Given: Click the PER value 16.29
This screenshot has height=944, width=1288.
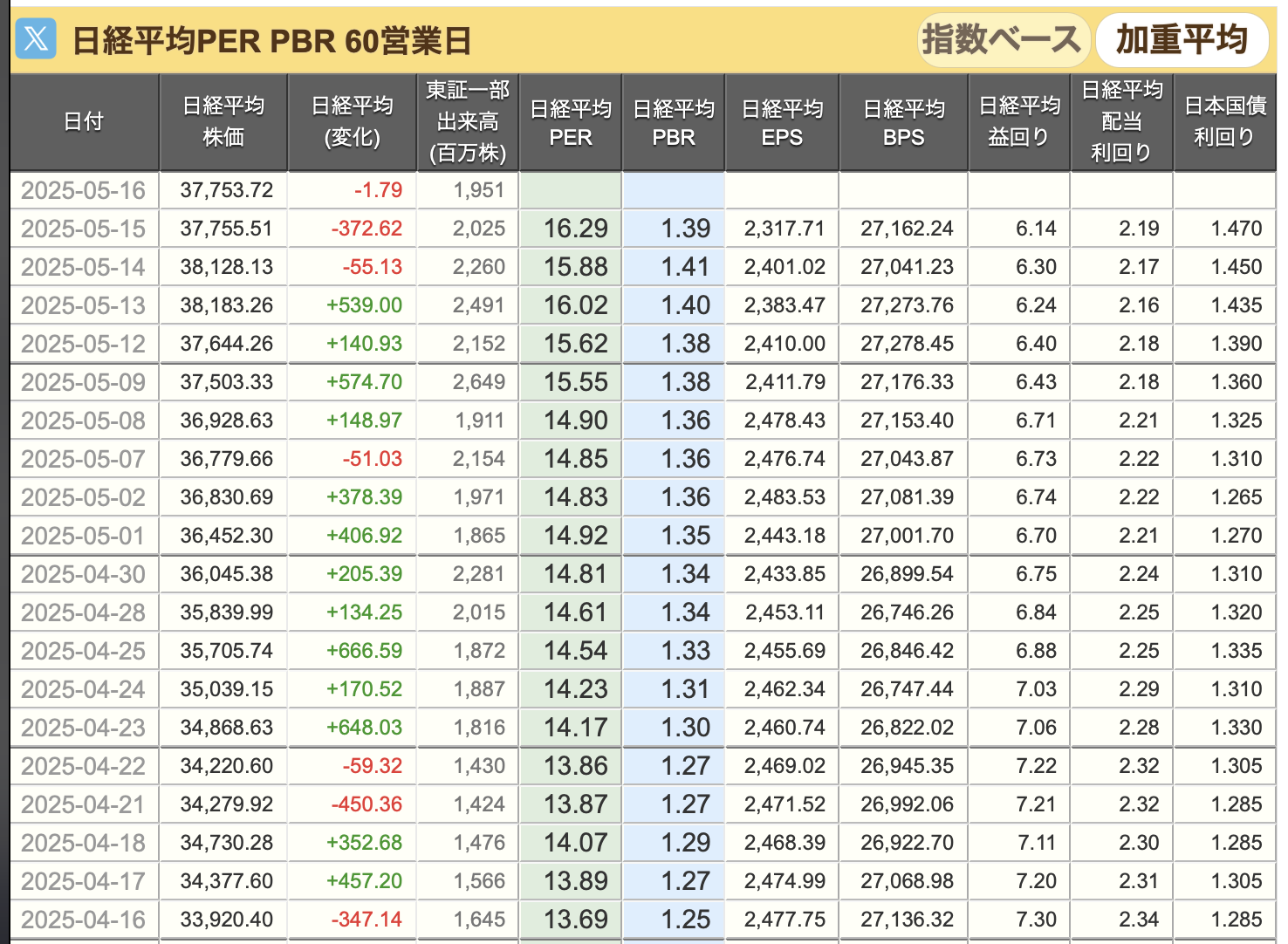Looking at the screenshot, I should 576,229.
